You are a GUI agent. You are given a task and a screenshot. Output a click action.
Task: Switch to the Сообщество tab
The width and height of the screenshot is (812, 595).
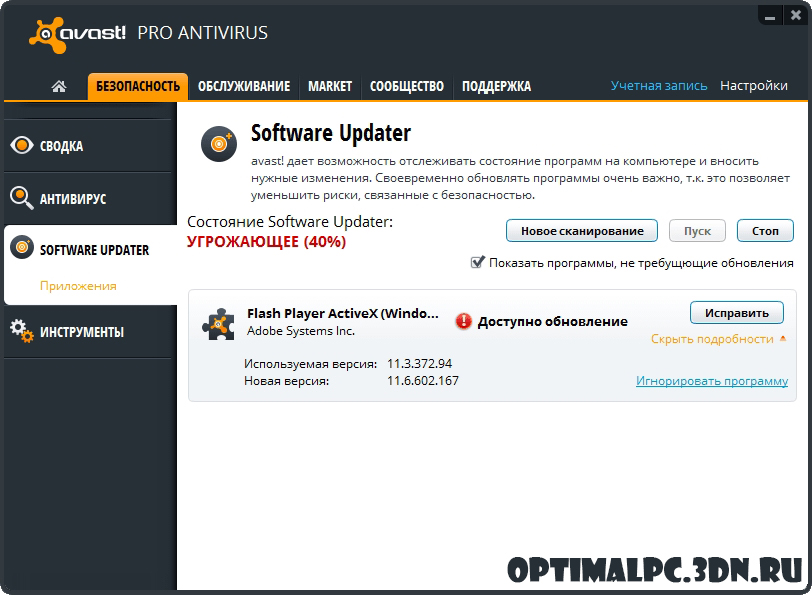pos(407,86)
